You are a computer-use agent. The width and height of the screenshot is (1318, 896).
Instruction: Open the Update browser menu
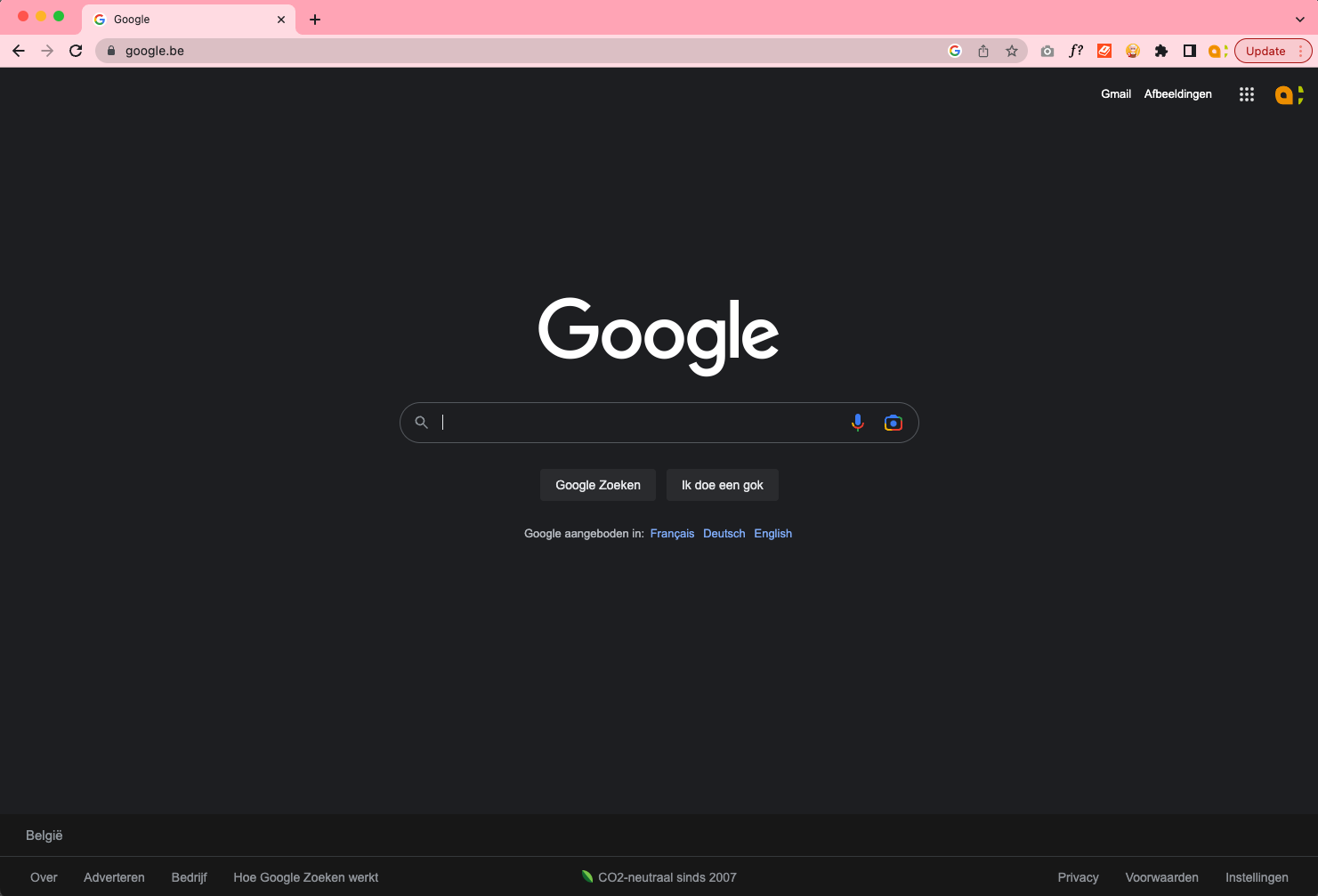[1273, 51]
